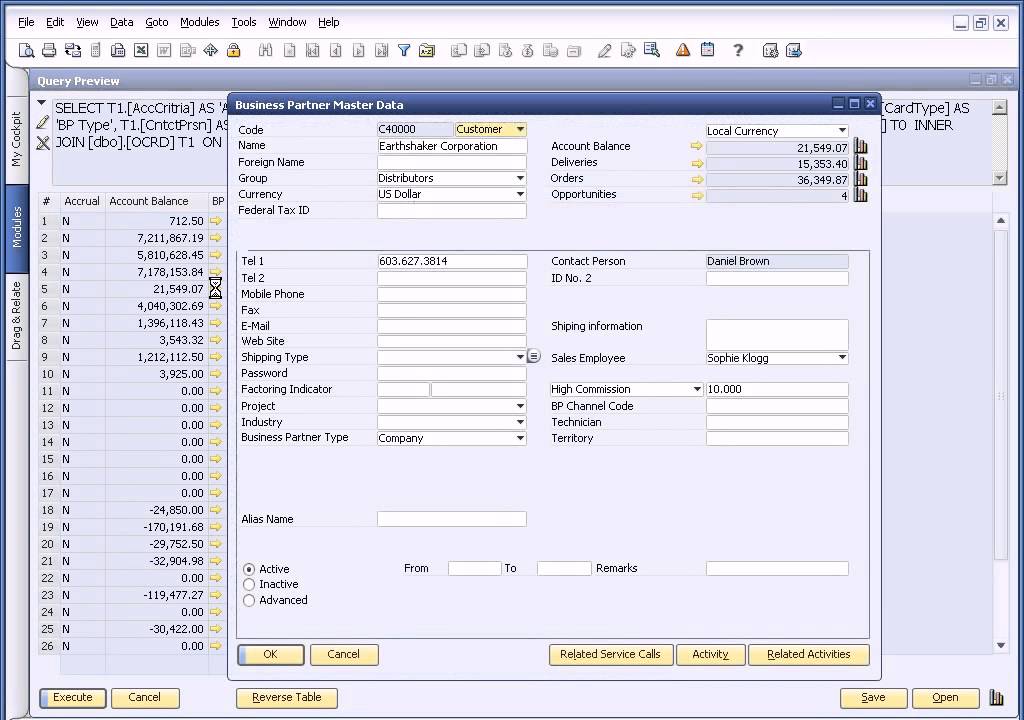Click the Export to PDF icon
Viewport: 1024px width, 720px height.
pyautogui.click(x=187, y=50)
